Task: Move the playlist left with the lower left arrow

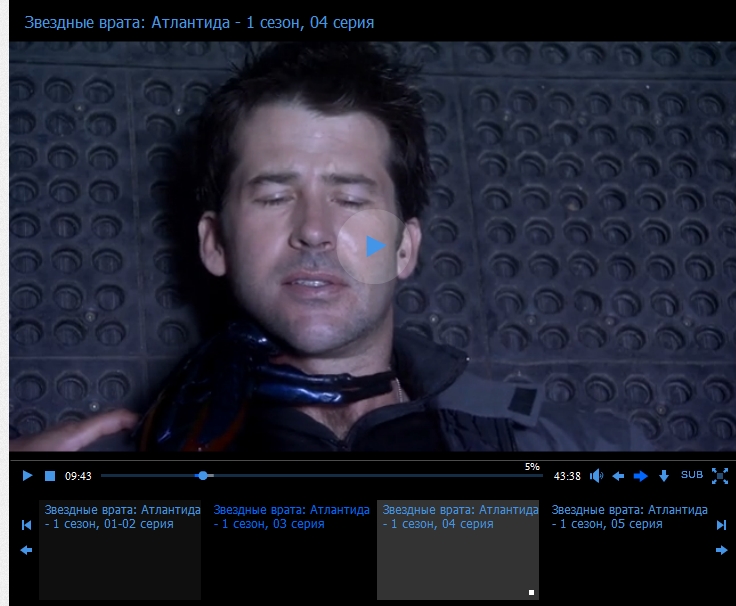Action: pyautogui.click(x=26, y=550)
